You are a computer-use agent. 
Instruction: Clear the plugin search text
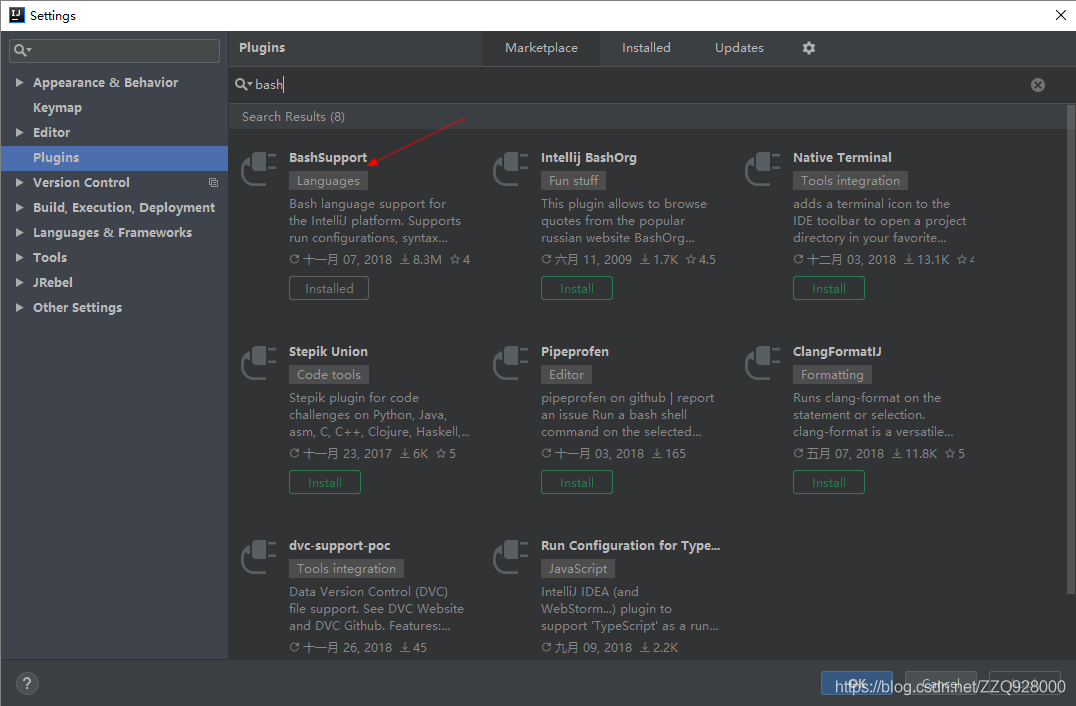(1038, 84)
